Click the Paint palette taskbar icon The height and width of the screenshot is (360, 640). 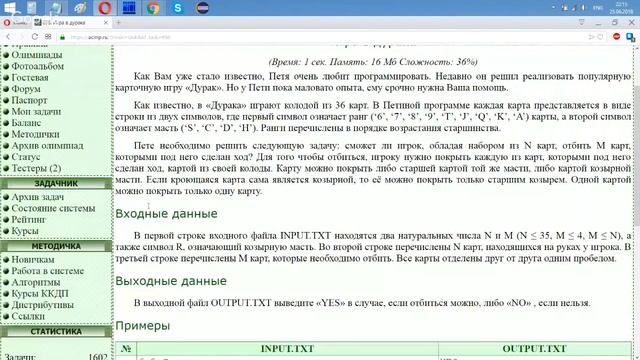coord(81,8)
